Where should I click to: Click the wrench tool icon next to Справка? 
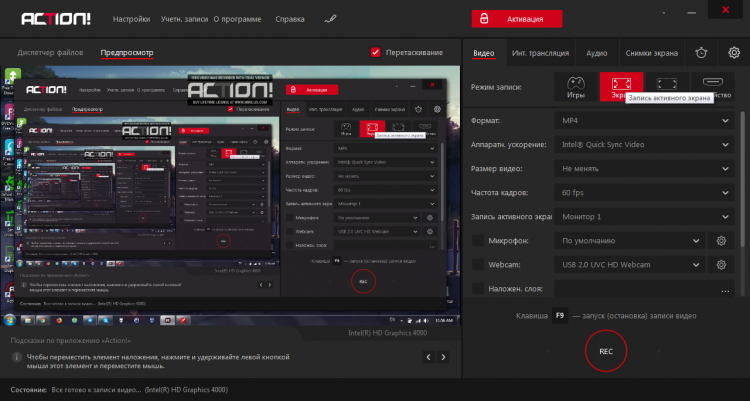pyautogui.click(x=330, y=19)
